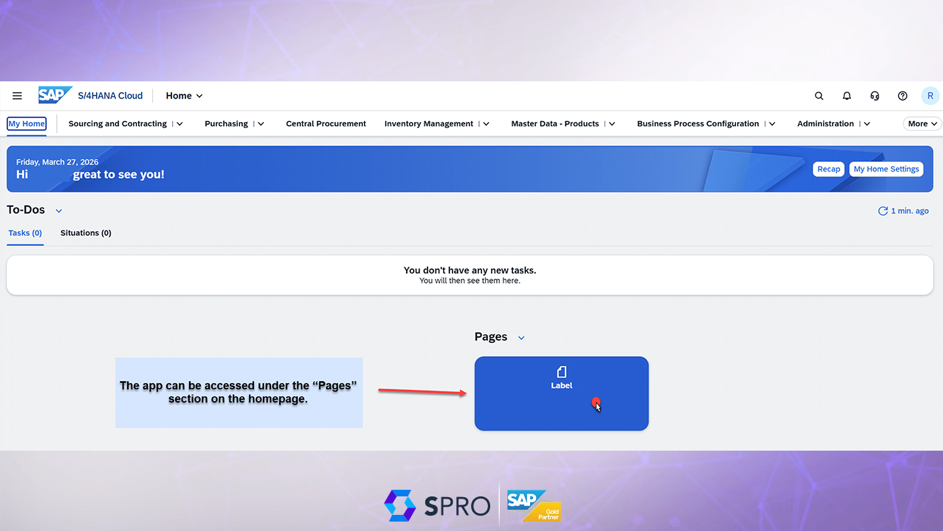Click the Recap button
The width and height of the screenshot is (943, 531).
tap(828, 169)
